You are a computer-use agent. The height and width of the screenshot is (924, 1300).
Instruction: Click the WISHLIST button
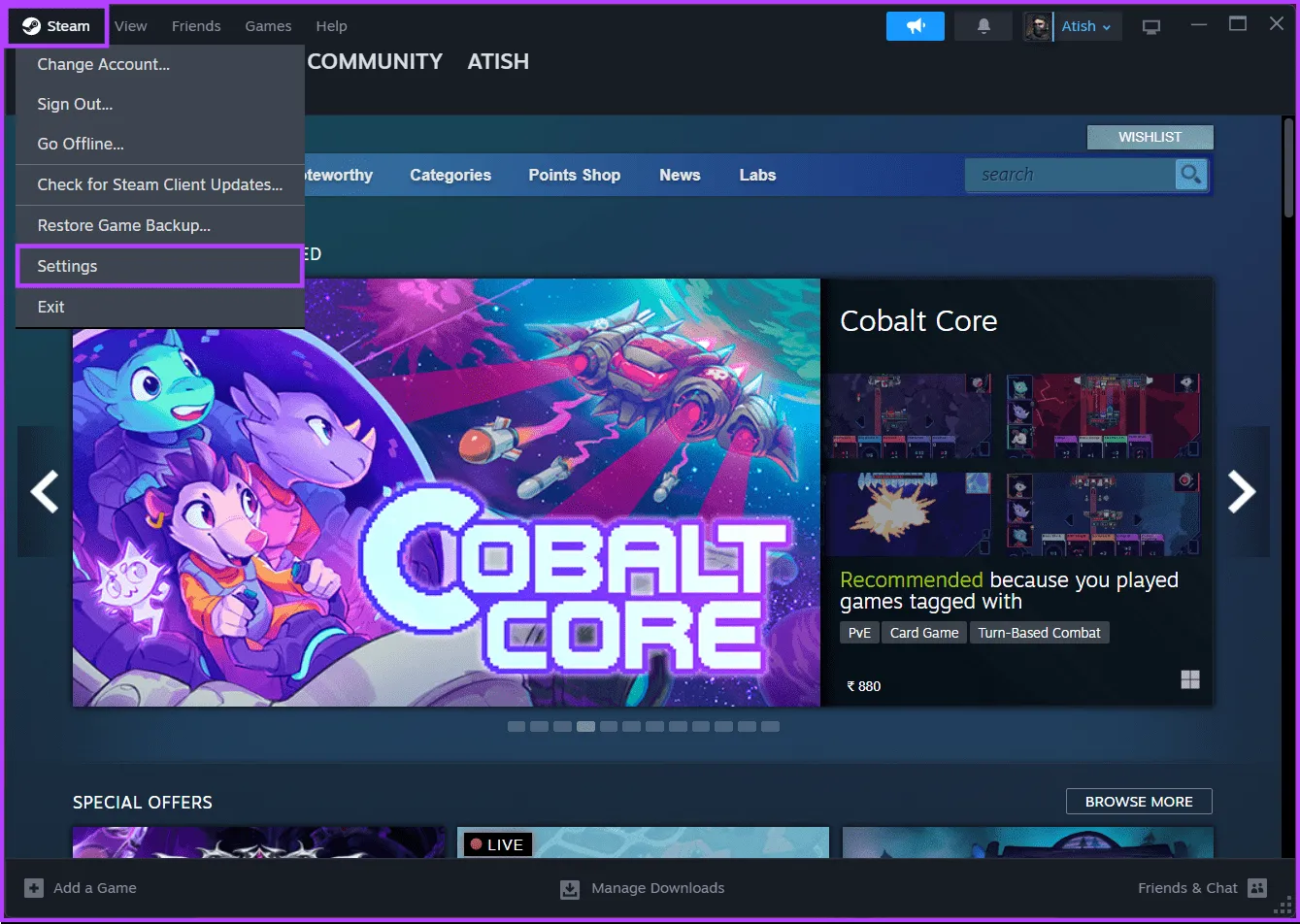[x=1150, y=137]
